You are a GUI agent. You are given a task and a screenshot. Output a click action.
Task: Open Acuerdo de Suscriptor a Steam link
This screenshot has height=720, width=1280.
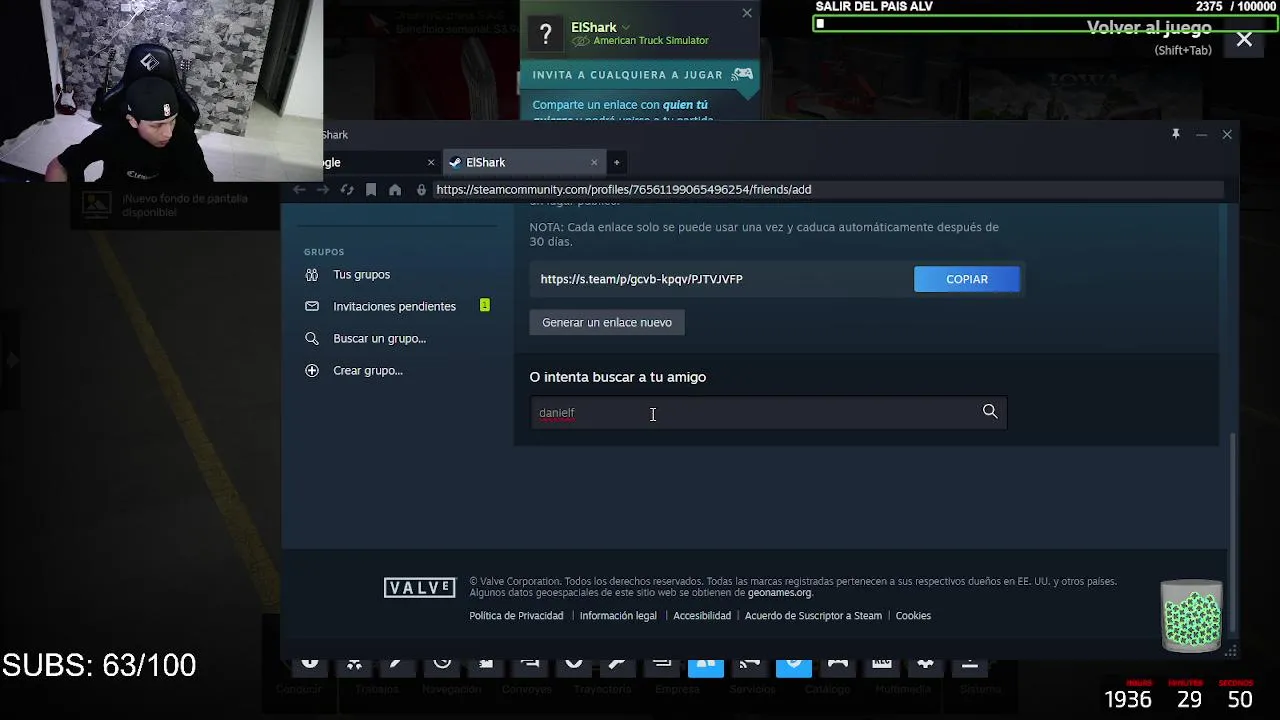click(813, 615)
